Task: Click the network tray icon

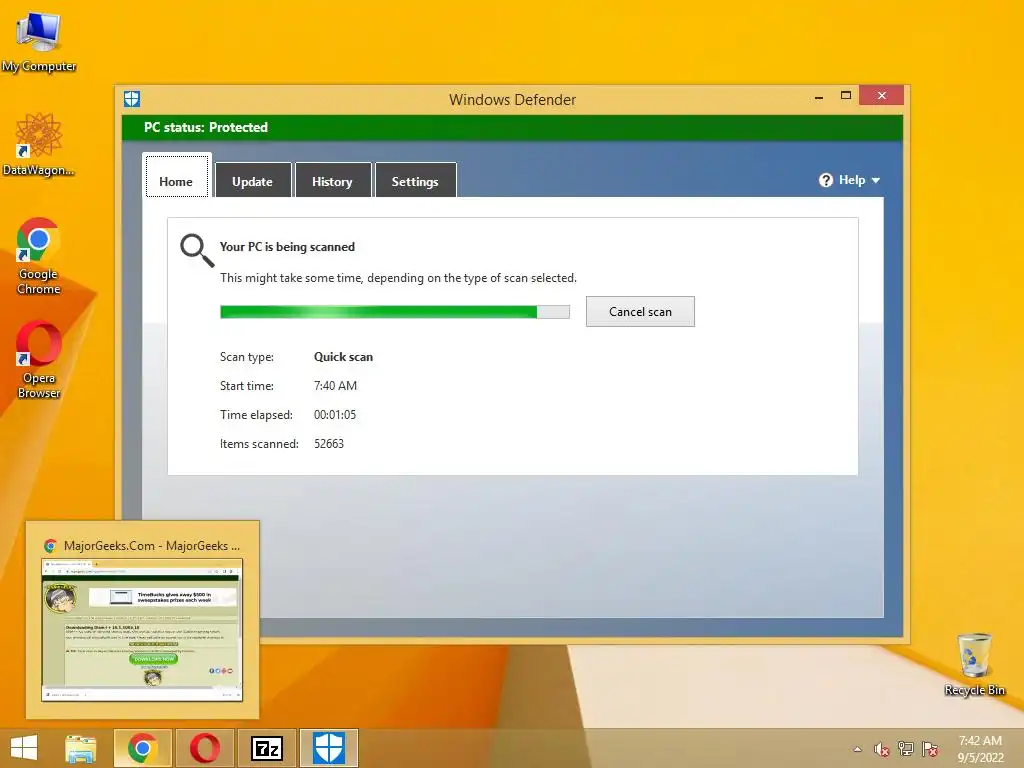Action: tap(906, 749)
